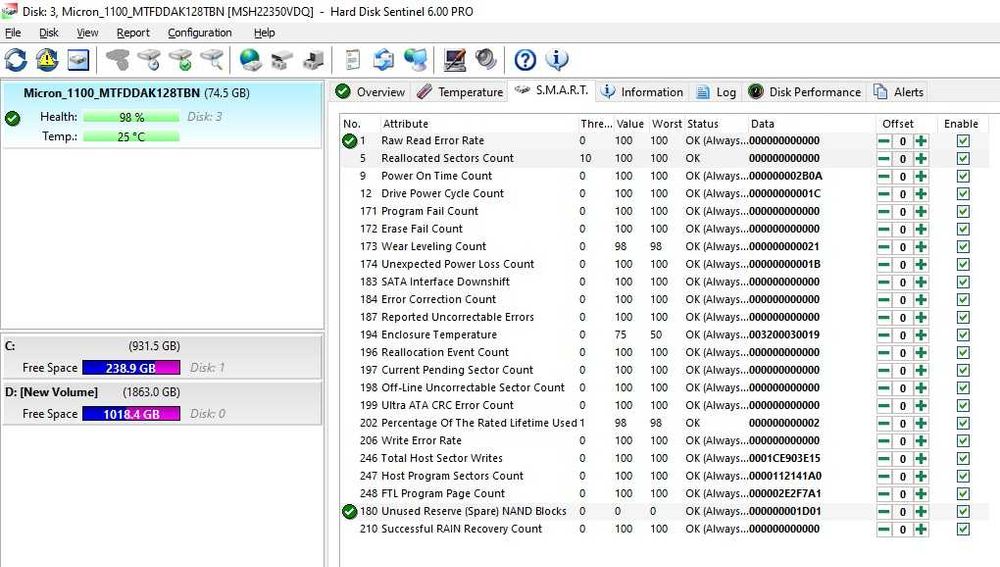
Task: Uncheck Enable for Raw Read Error Rate
Action: click(x=963, y=141)
